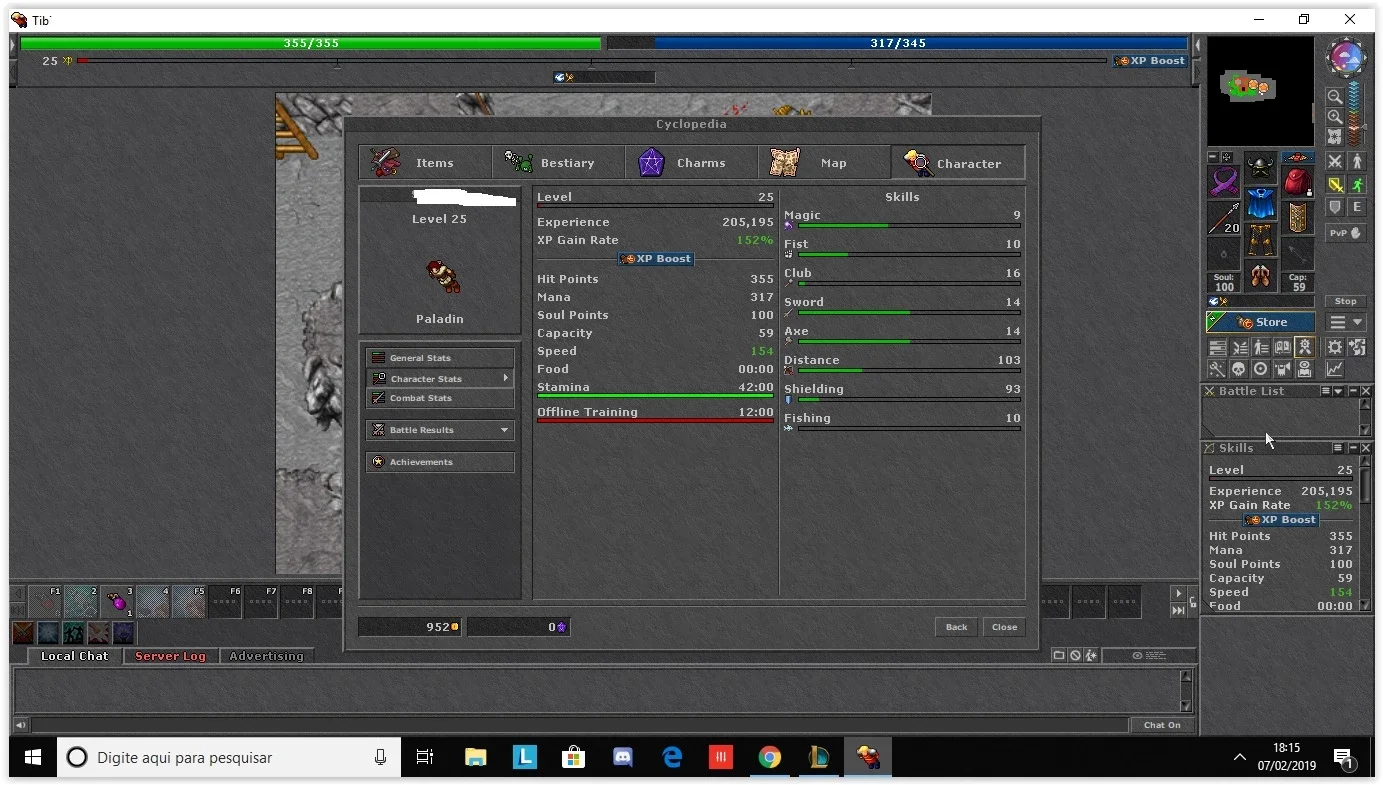
Task: Toggle Chat On button
Action: [x=1163, y=725]
